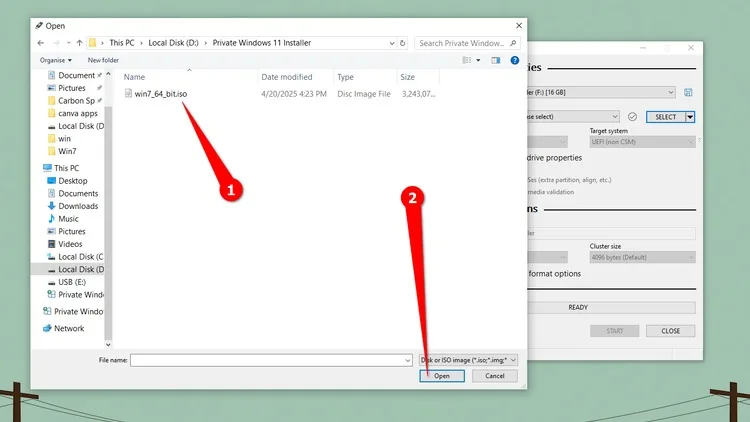Sort files by Name column

click(134, 77)
